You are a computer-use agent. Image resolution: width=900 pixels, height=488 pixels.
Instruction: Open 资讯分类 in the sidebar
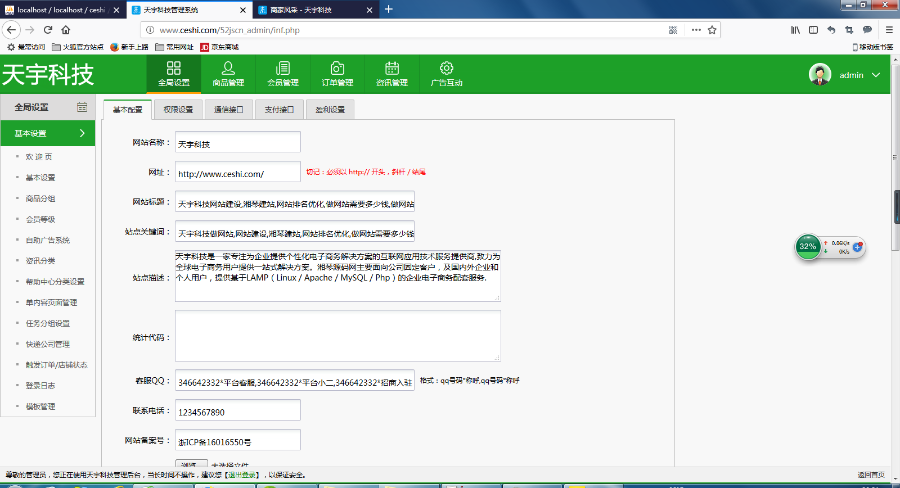(40, 261)
